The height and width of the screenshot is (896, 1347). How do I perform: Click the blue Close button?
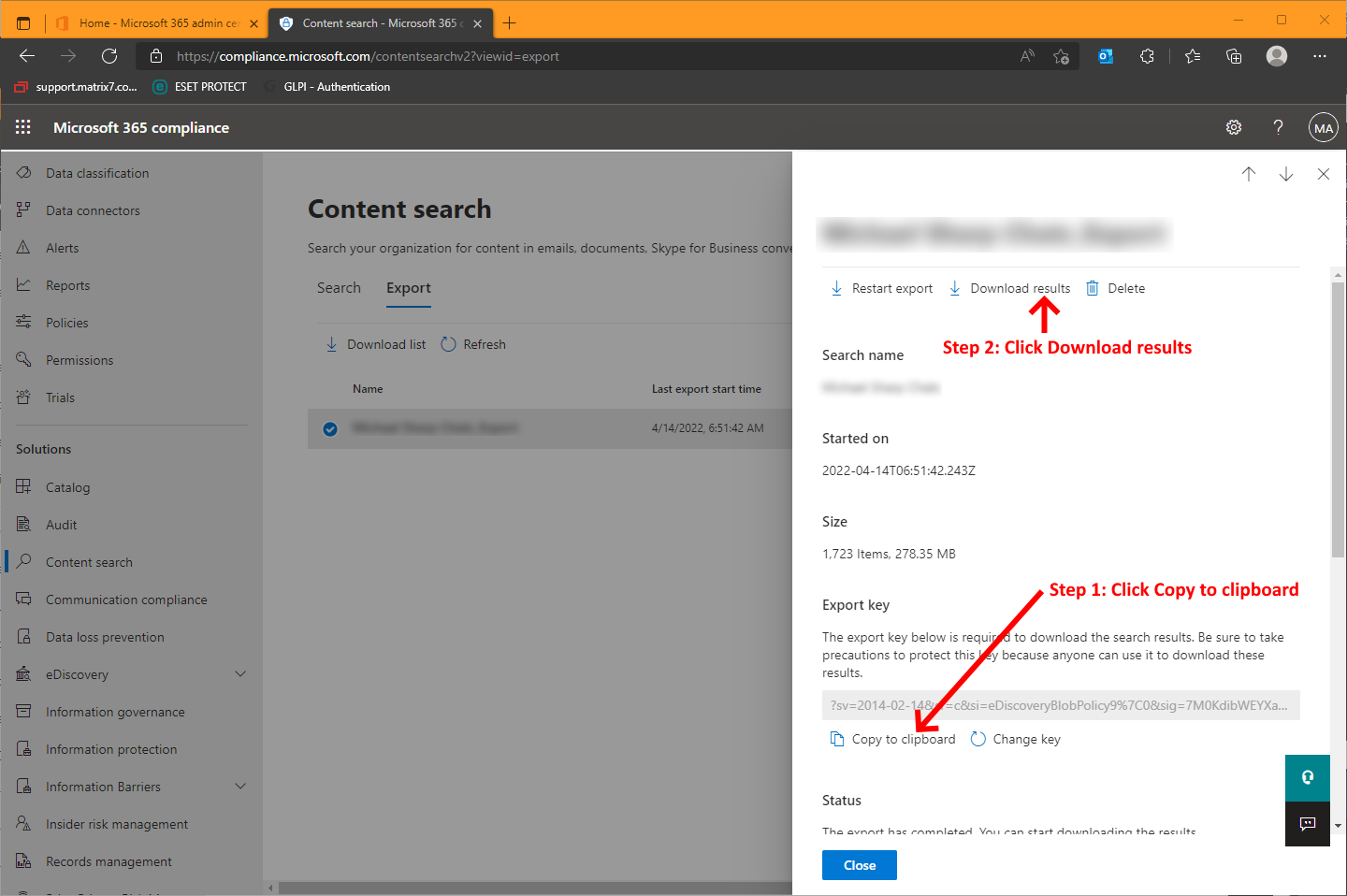[x=860, y=865]
